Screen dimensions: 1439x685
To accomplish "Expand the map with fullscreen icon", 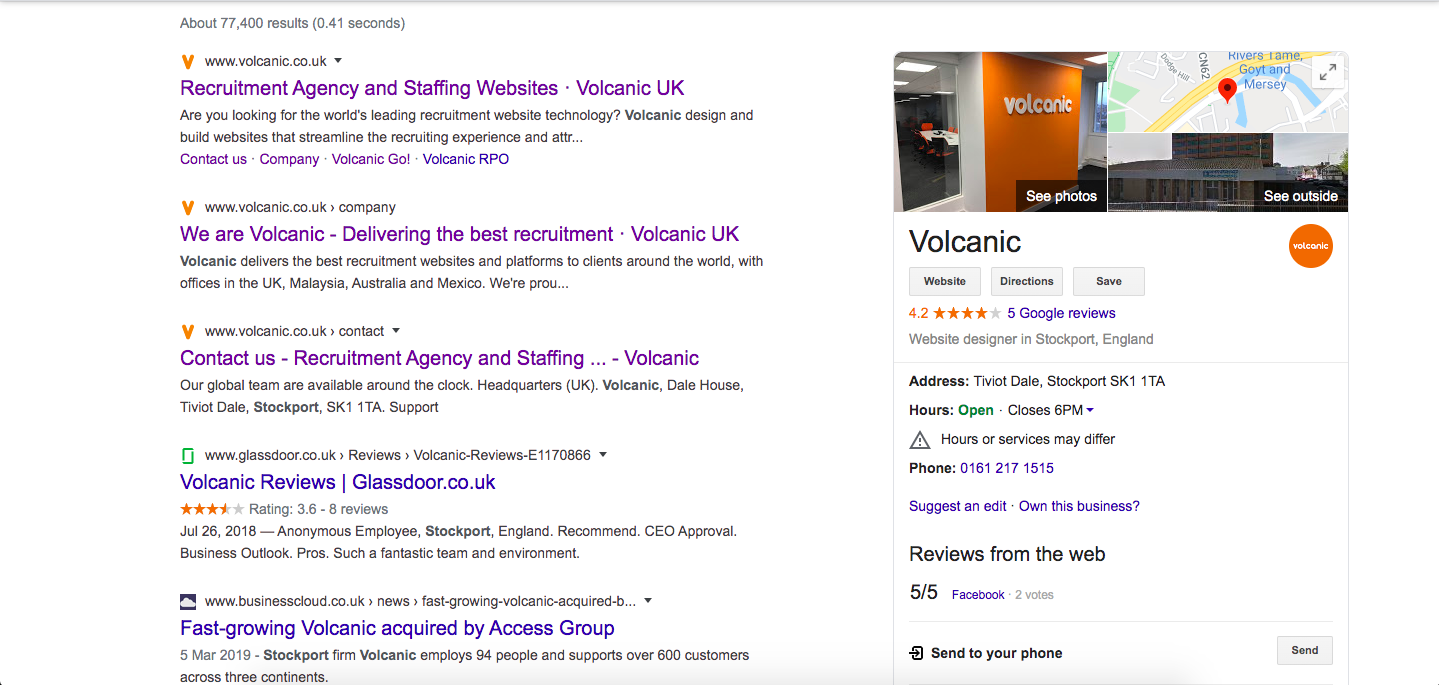I will tap(1327, 72).
